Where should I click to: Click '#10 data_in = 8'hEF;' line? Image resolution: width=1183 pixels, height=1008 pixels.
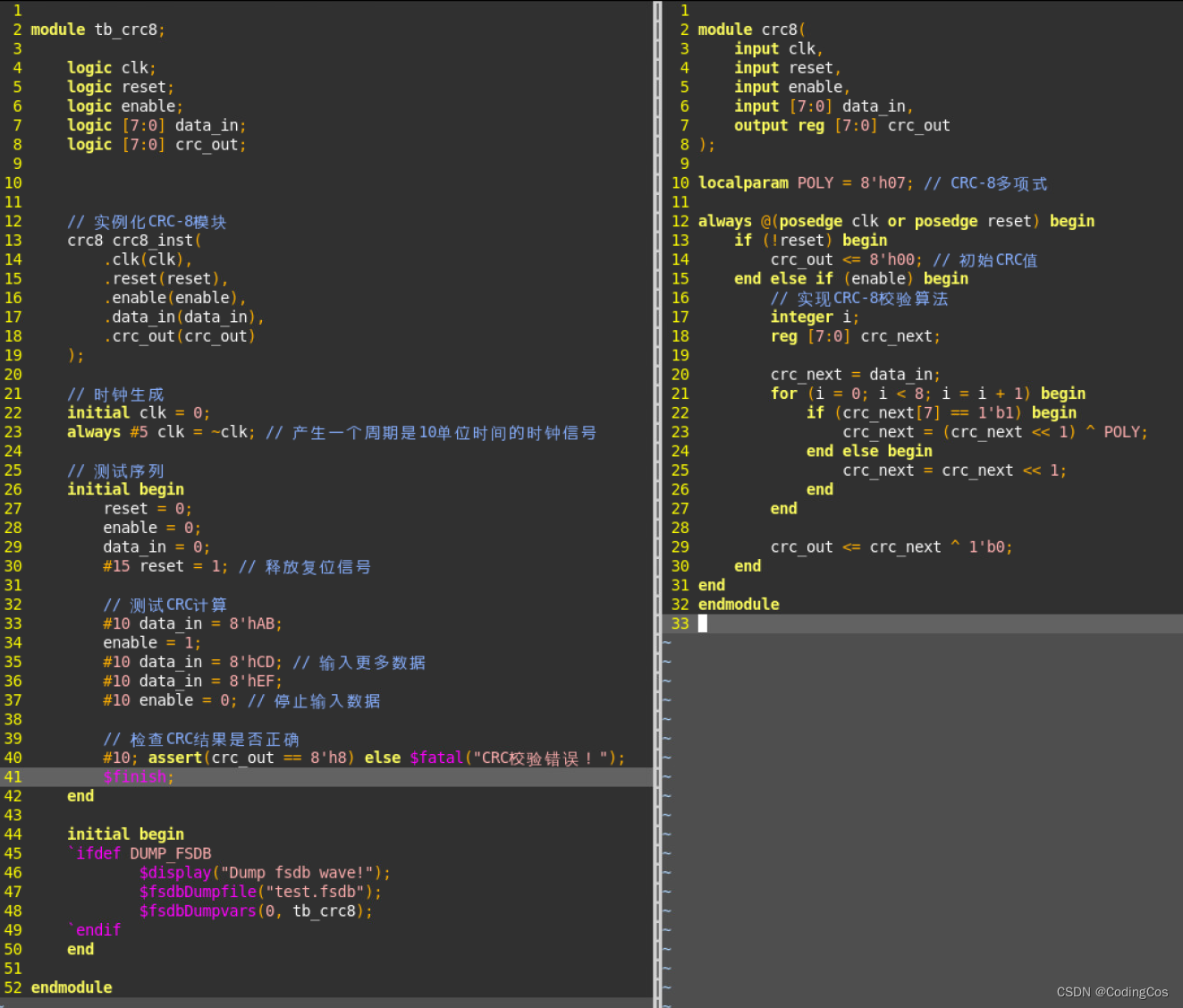click(x=192, y=682)
